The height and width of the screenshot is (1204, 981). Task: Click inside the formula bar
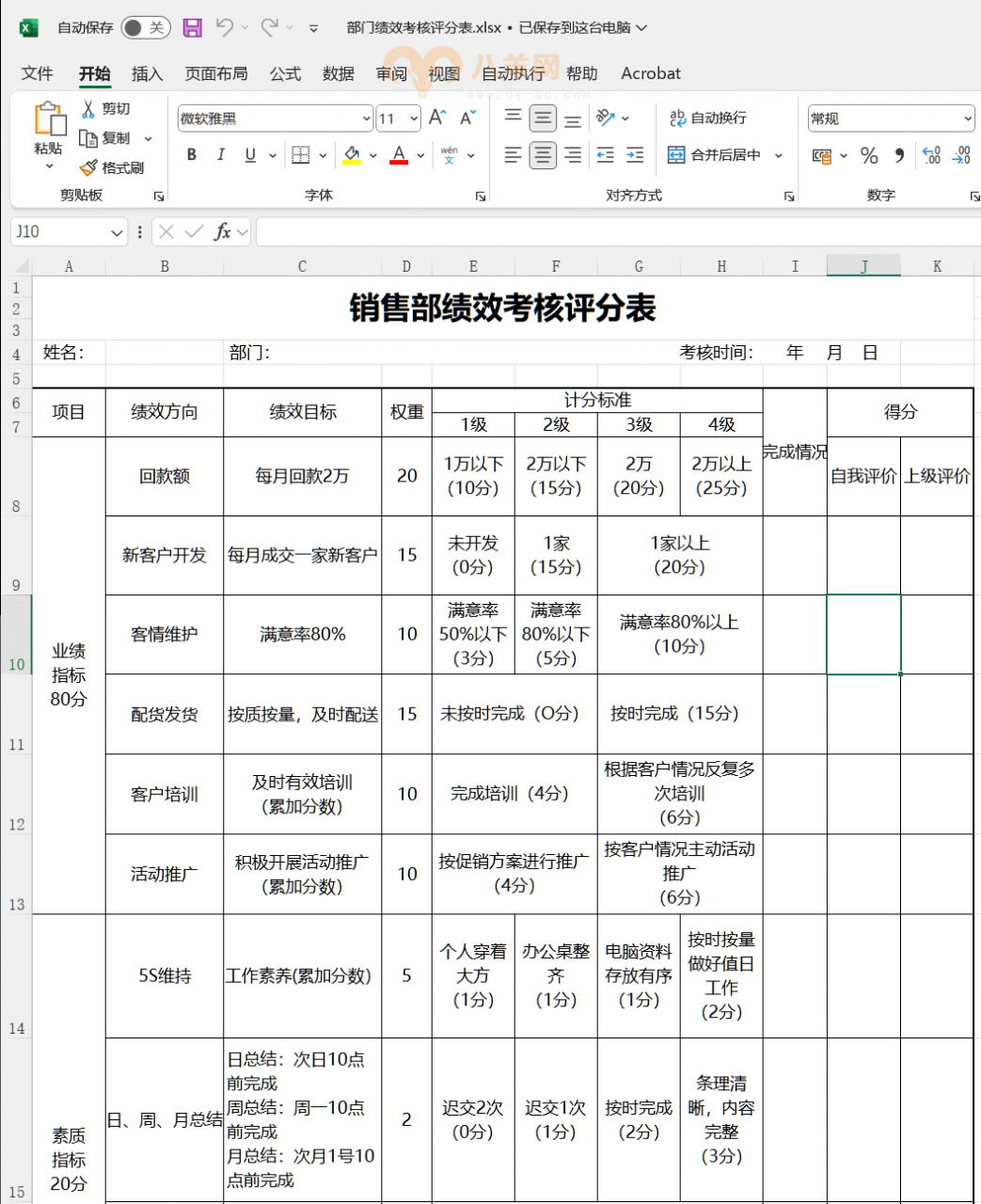coord(618,231)
